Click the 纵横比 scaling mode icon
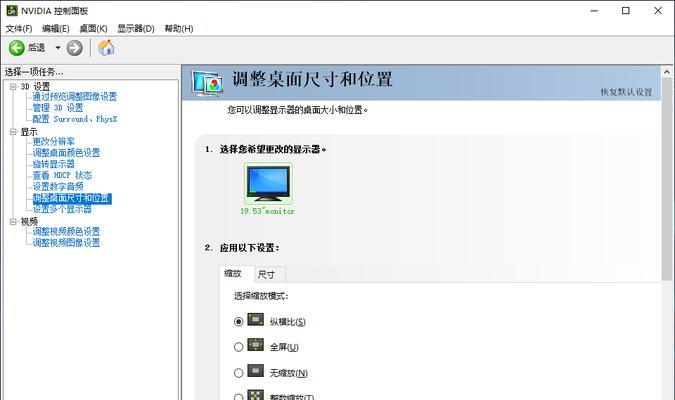Viewport: 675px width, 400px height. pos(255,319)
